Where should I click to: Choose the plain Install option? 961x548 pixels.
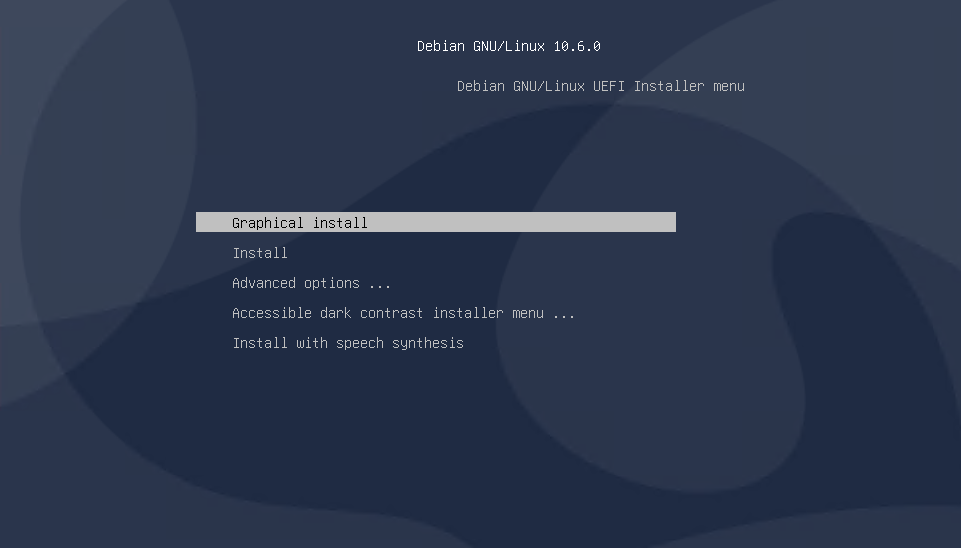tap(260, 253)
